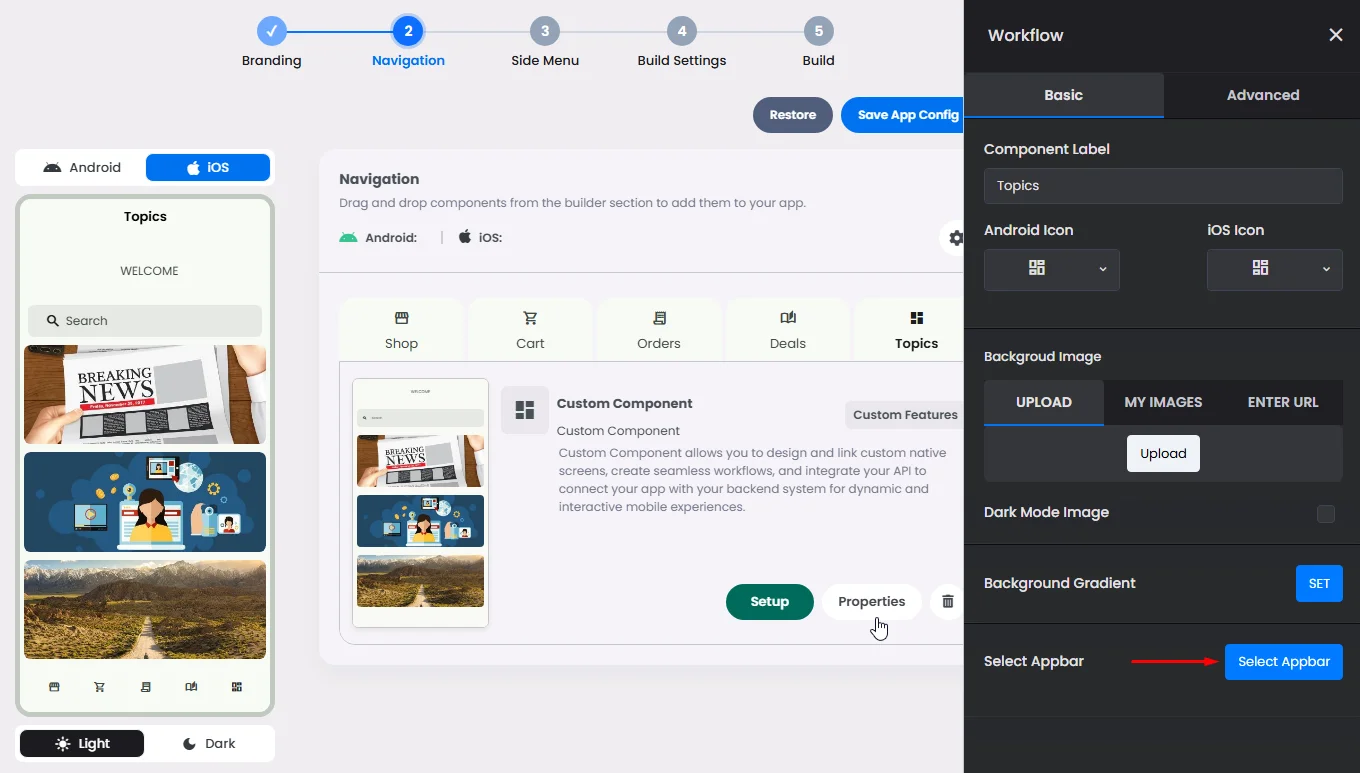1360x773 pixels.
Task: Click the orders icon in phone preview bottom bar
Action: (146, 687)
